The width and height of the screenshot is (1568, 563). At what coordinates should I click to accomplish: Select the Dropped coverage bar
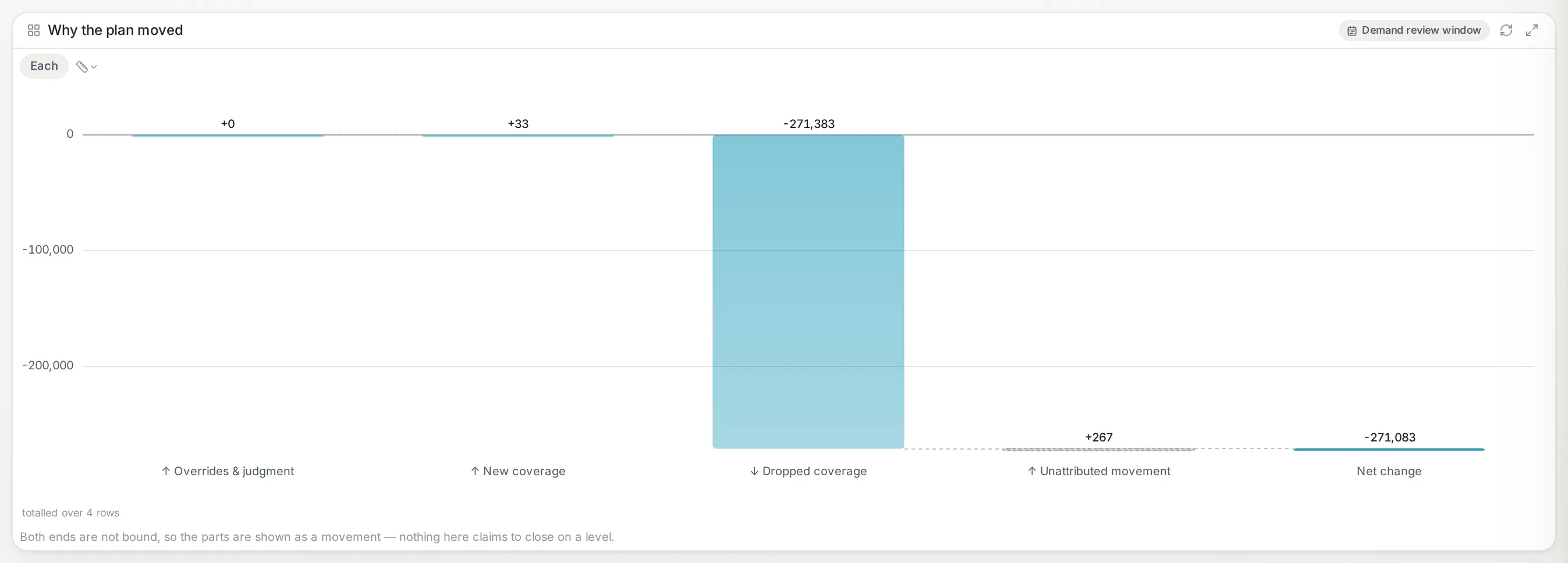(x=808, y=292)
